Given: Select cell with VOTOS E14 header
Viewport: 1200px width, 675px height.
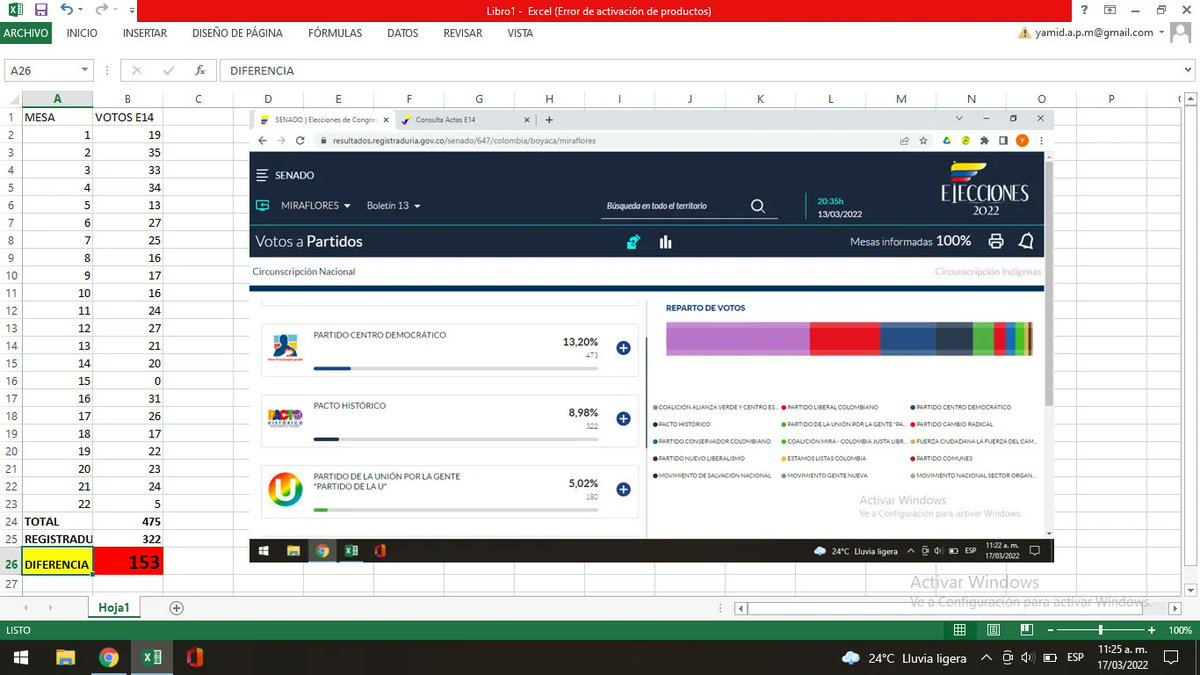Looking at the screenshot, I should pyautogui.click(x=128, y=117).
